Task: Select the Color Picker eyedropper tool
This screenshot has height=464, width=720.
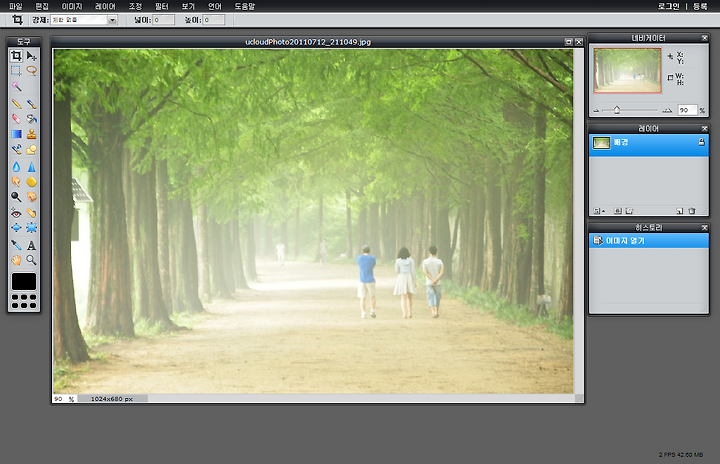Action: (x=16, y=245)
